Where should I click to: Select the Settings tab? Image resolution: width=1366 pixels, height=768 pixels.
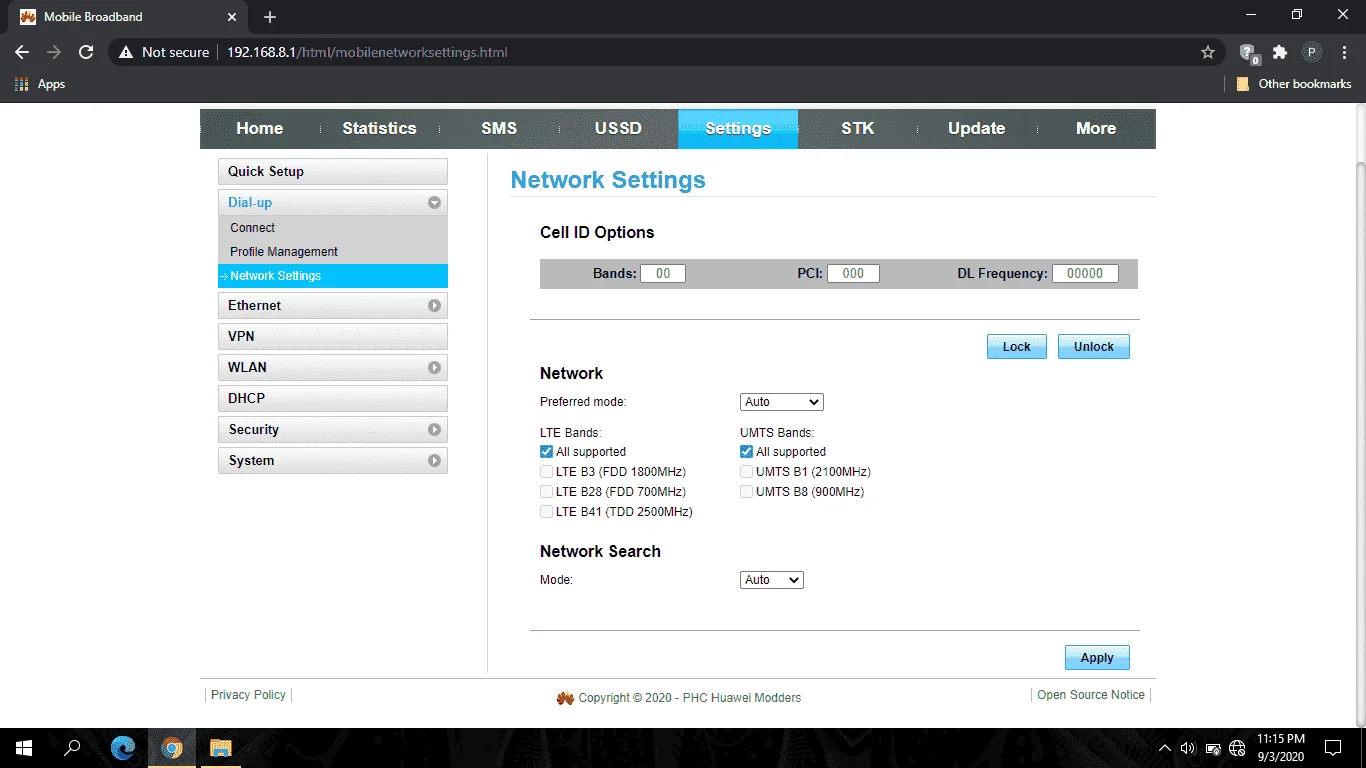coord(738,129)
